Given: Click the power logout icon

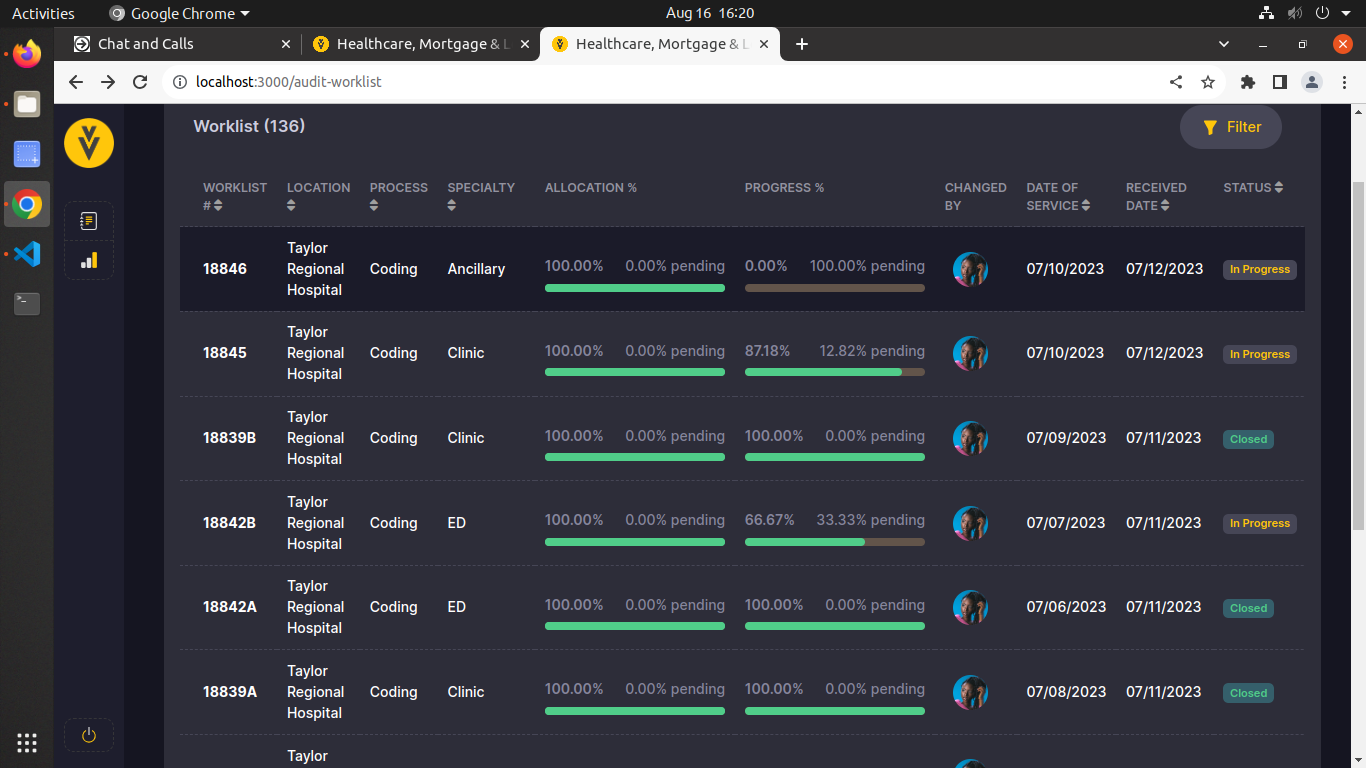Looking at the screenshot, I should tap(88, 735).
